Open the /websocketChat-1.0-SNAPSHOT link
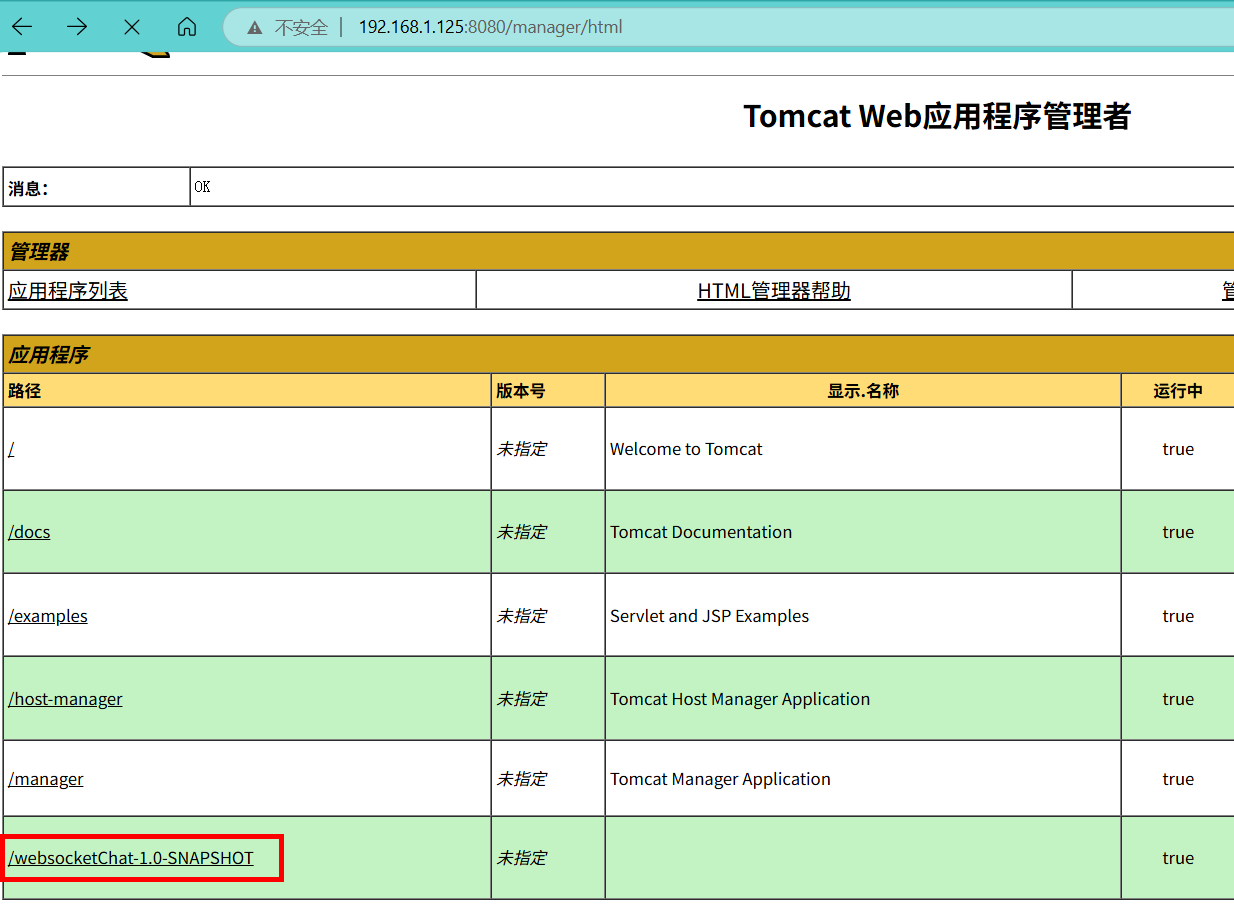This screenshot has width=1234, height=907. 131,858
